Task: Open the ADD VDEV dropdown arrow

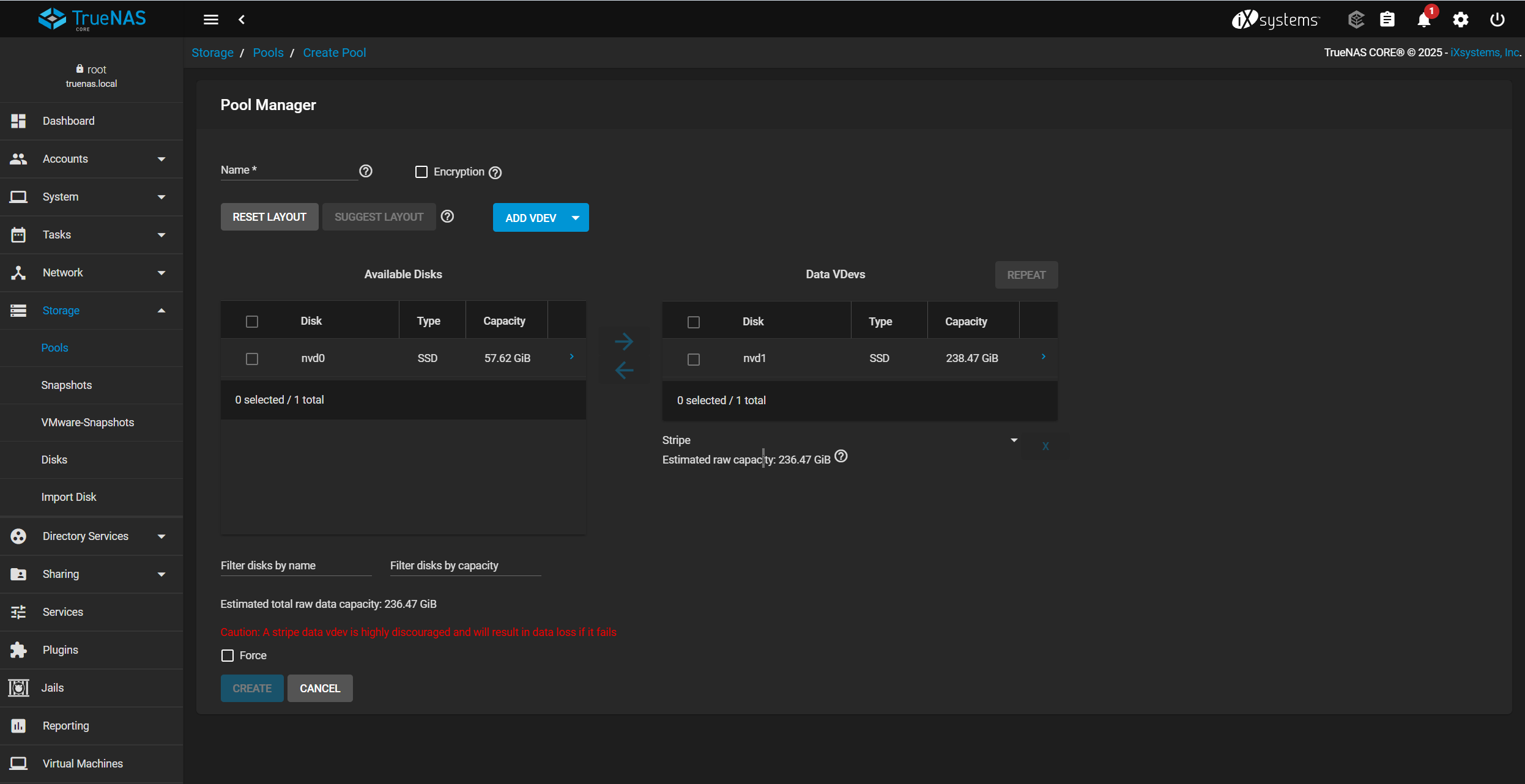Action: pyautogui.click(x=576, y=218)
